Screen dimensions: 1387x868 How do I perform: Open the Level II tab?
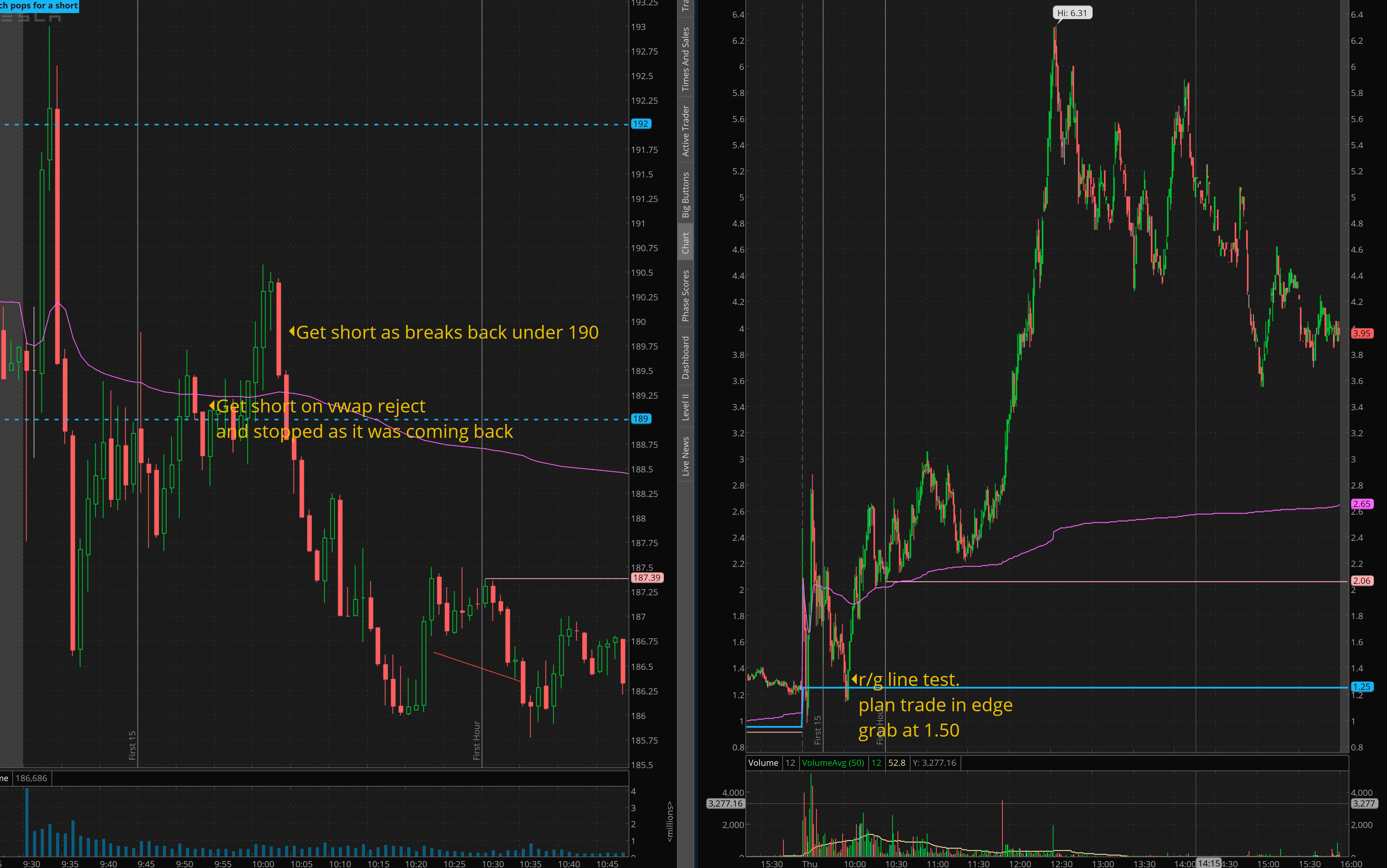pos(685,407)
